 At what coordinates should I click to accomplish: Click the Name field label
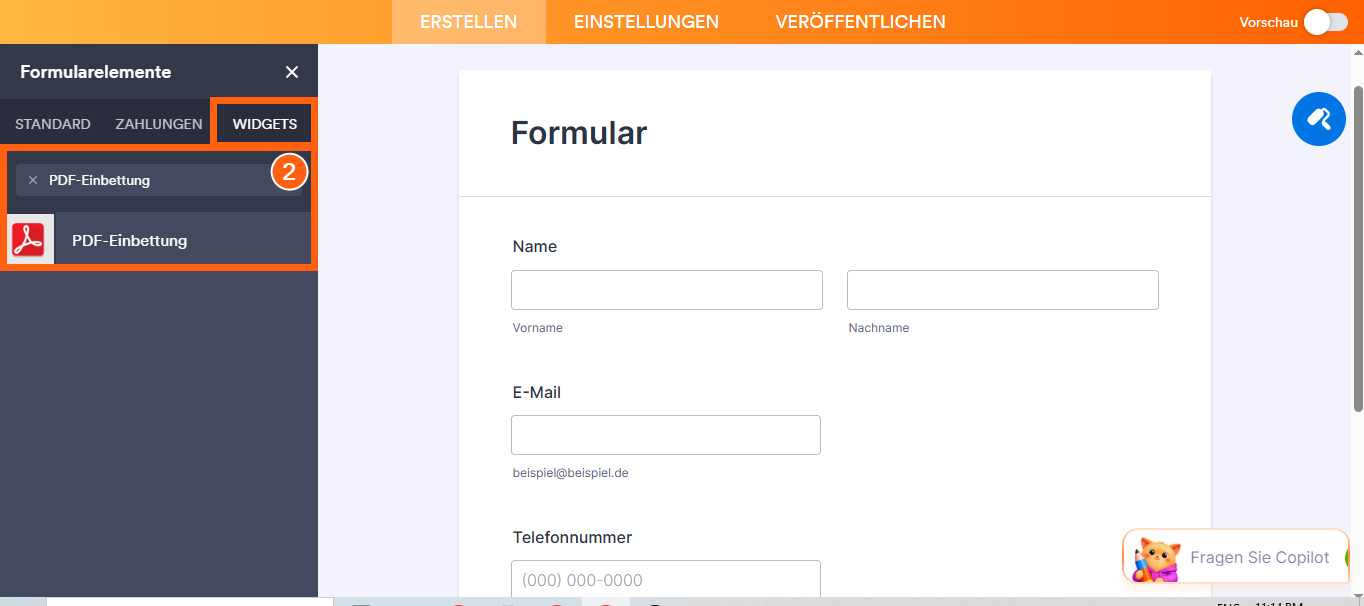tap(535, 247)
